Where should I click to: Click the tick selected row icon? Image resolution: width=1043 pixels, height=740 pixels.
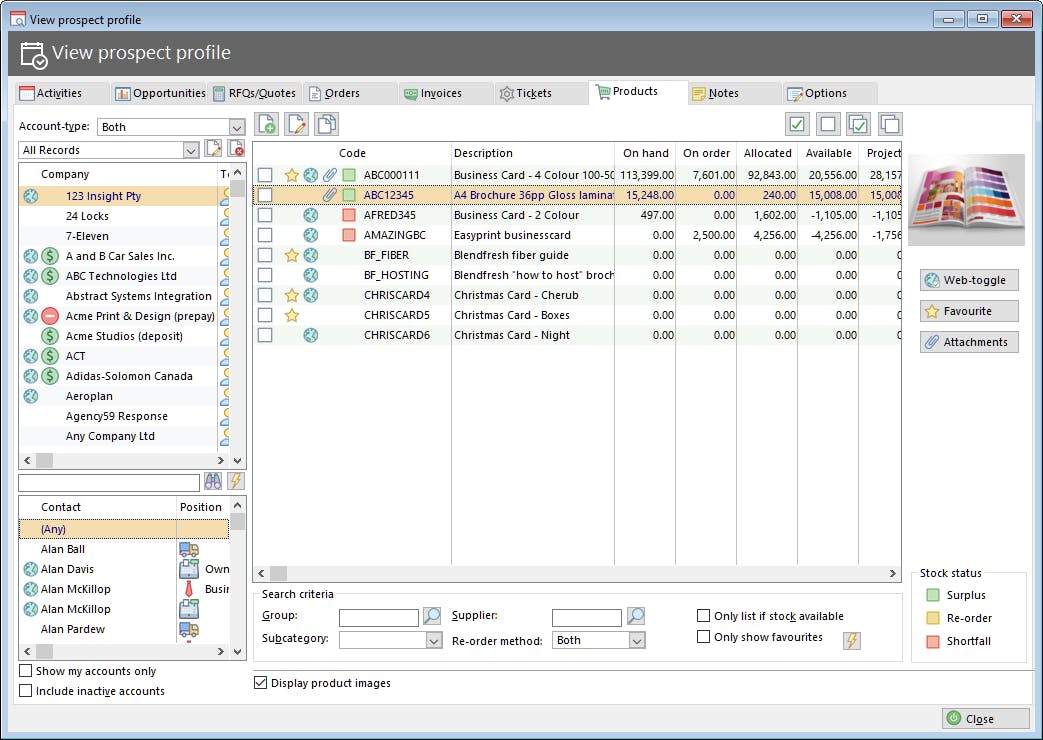[797, 124]
